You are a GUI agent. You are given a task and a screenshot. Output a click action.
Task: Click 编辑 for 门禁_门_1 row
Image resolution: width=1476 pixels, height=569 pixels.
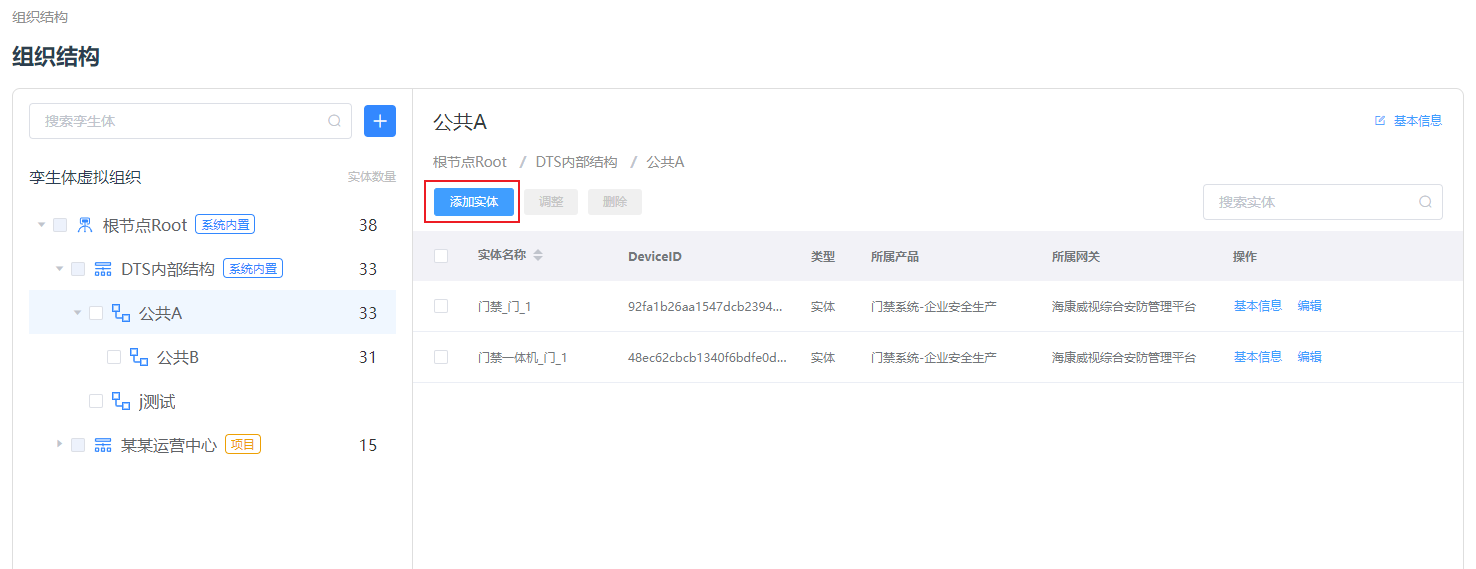pyautogui.click(x=1310, y=306)
